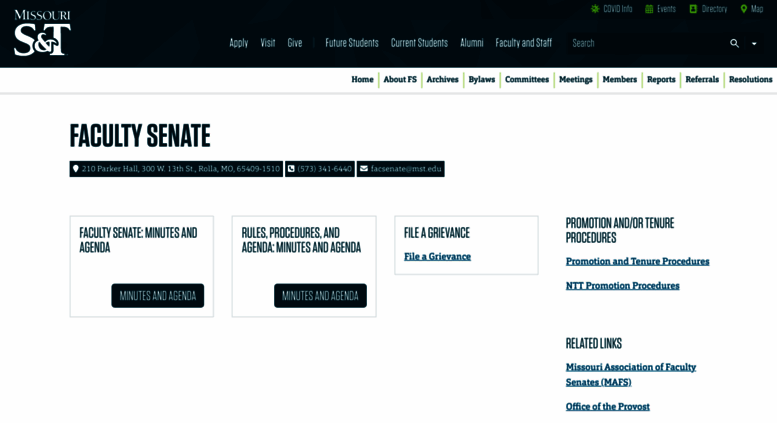The height and width of the screenshot is (423, 777).
Task: Click the location pin icon beside address
Action: point(75,168)
